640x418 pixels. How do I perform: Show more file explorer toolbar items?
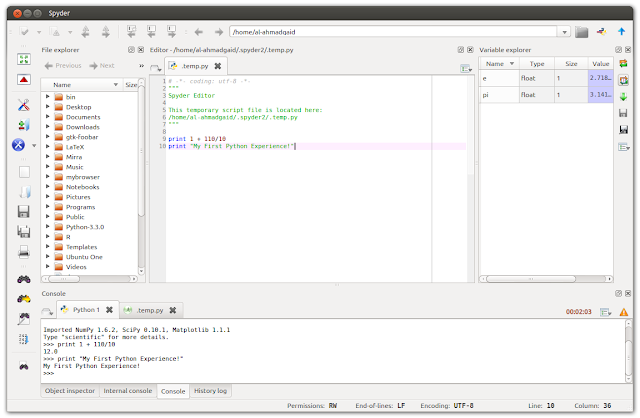[141, 66]
